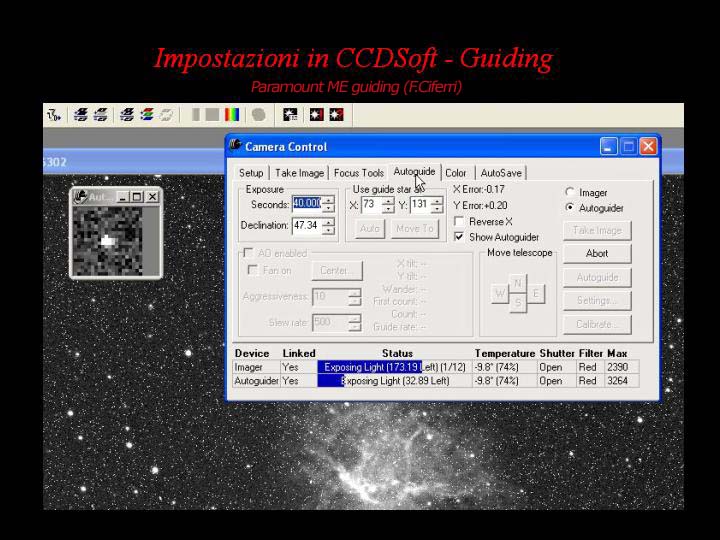The height and width of the screenshot is (540, 720).
Task: Click the guide star X value field
Action: point(372,204)
